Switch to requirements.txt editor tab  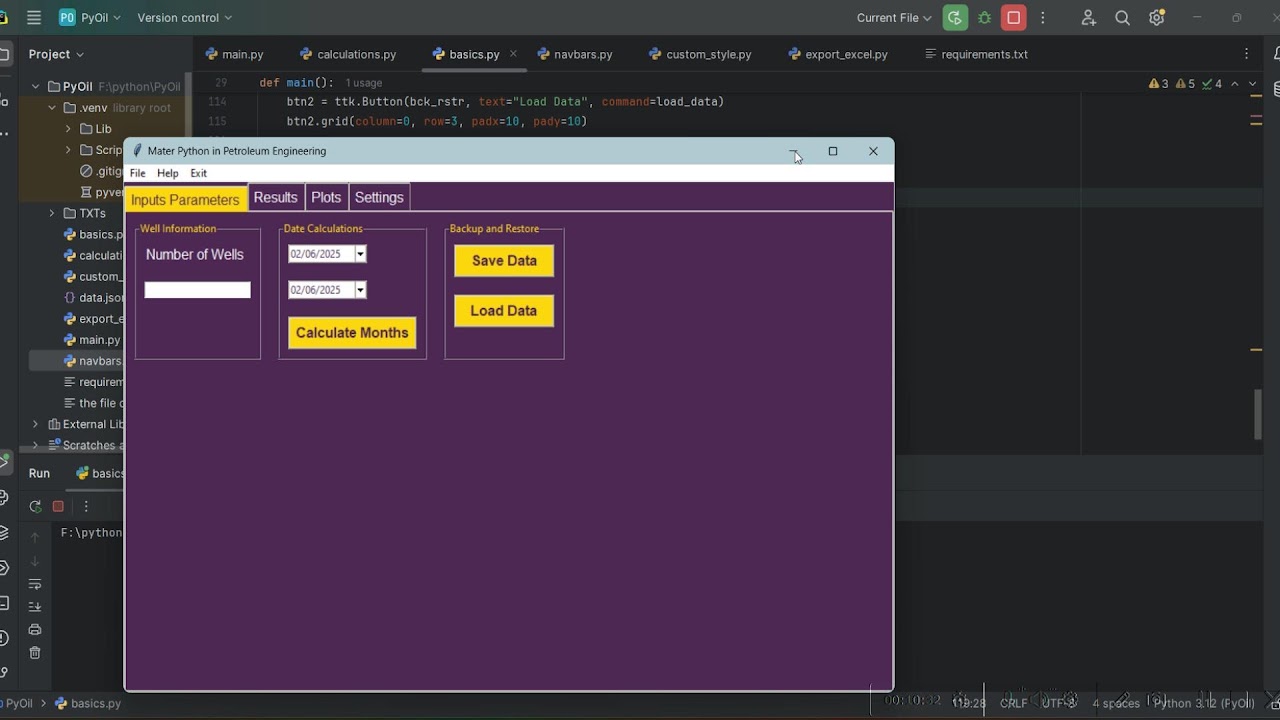coord(976,54)
